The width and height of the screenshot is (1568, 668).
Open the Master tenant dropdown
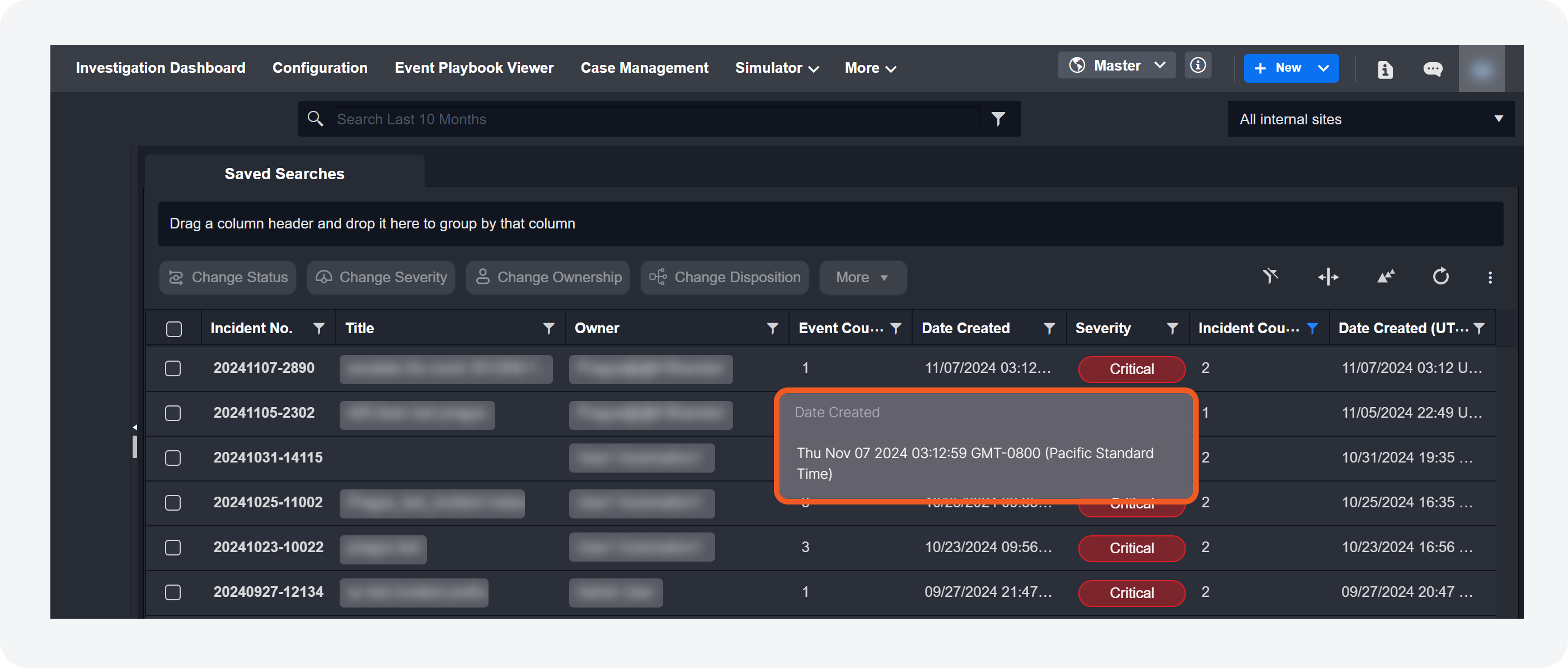[1117, 66]
